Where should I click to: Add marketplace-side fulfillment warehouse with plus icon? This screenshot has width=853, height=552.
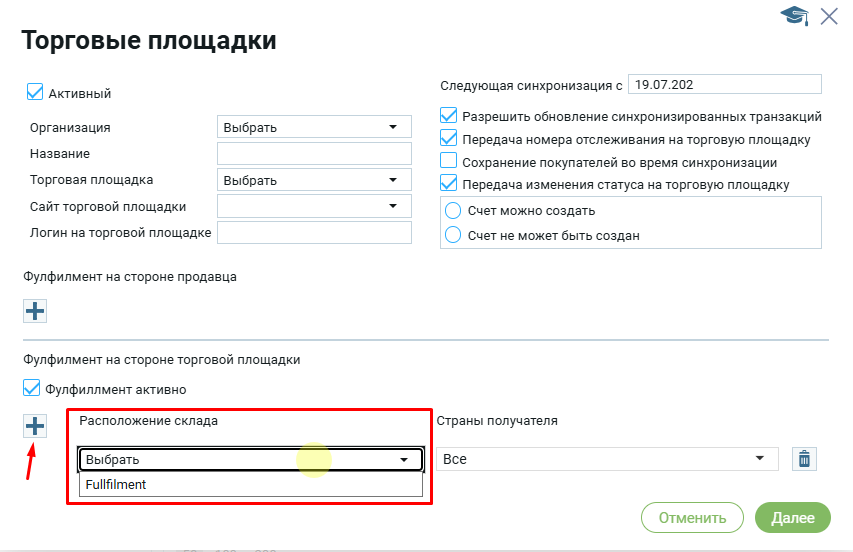[35, 426]
